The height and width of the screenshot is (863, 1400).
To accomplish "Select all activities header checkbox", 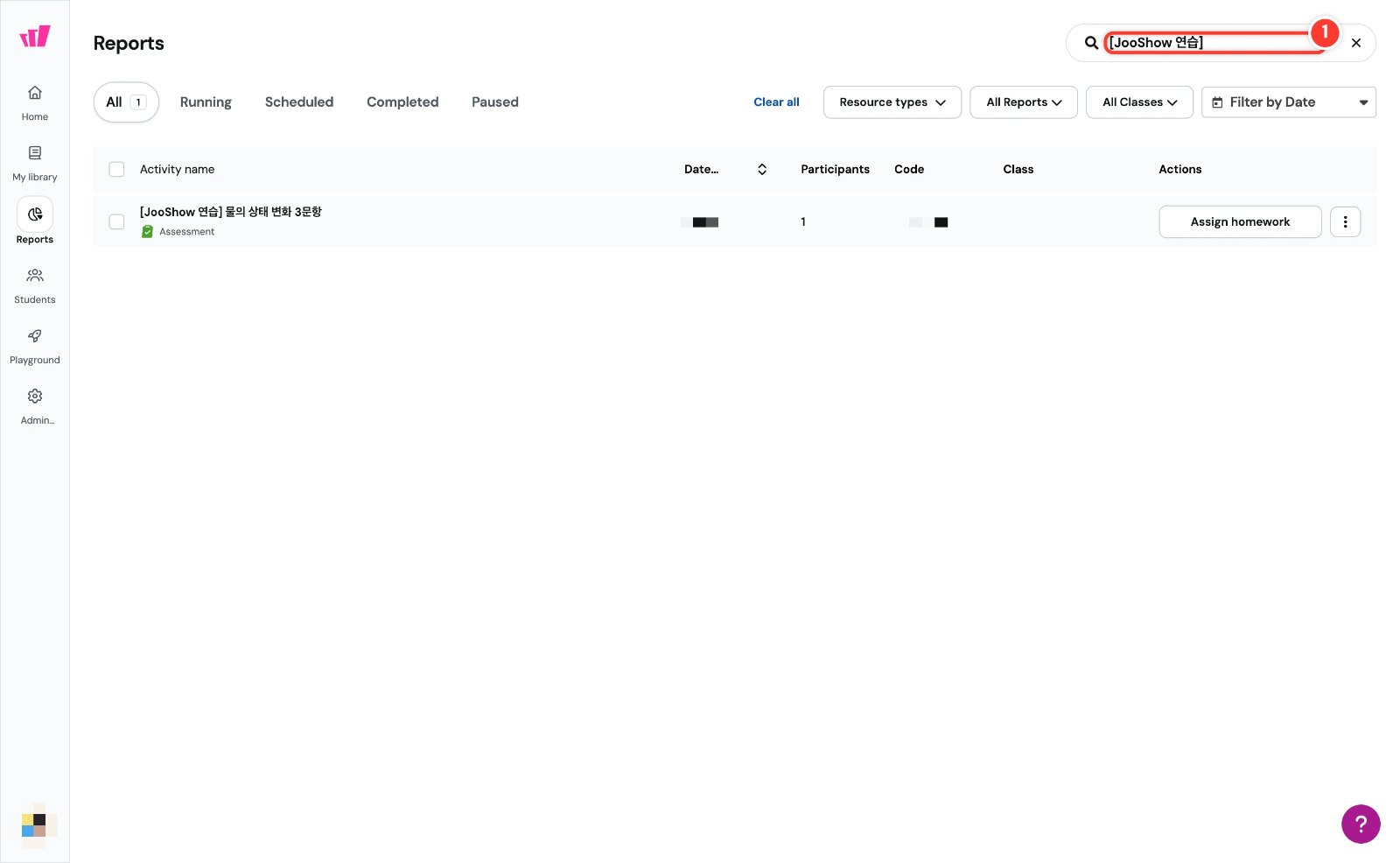I will click(116, 170).
